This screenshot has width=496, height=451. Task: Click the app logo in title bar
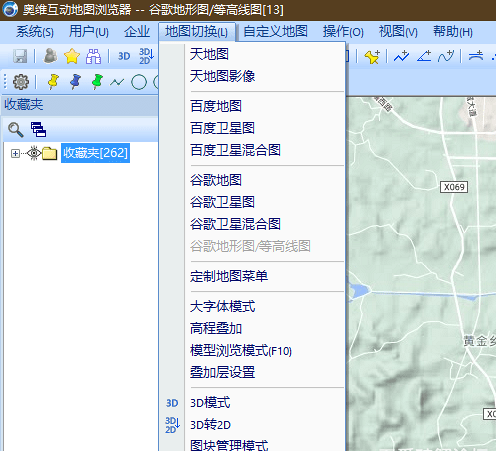10,9
